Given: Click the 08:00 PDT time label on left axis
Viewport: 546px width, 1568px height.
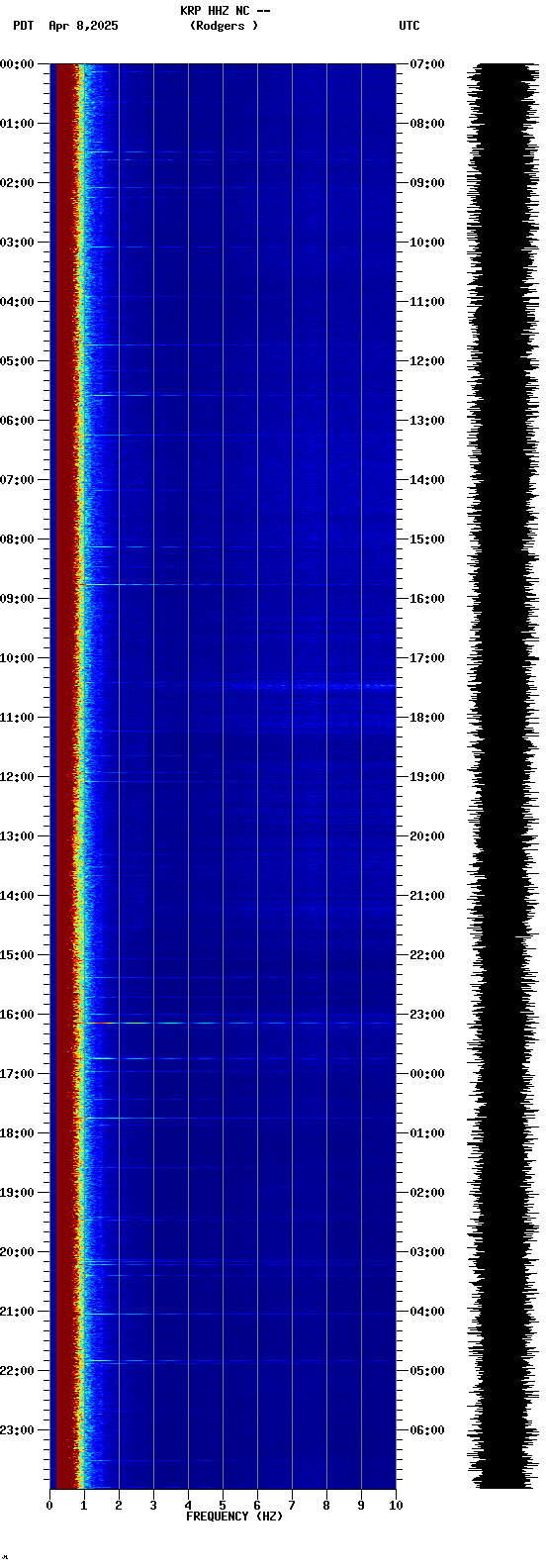Looking at the screenshot, I should pos(18,539).
